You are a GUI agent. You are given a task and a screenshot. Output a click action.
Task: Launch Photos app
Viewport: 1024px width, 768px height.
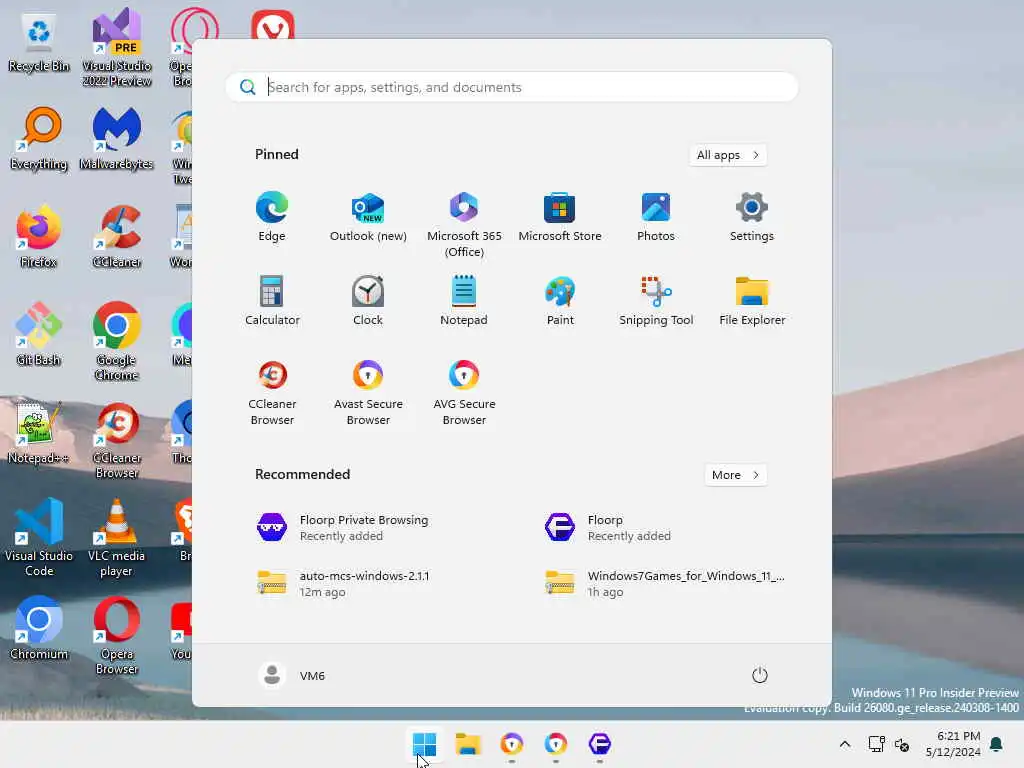point(656,218)
